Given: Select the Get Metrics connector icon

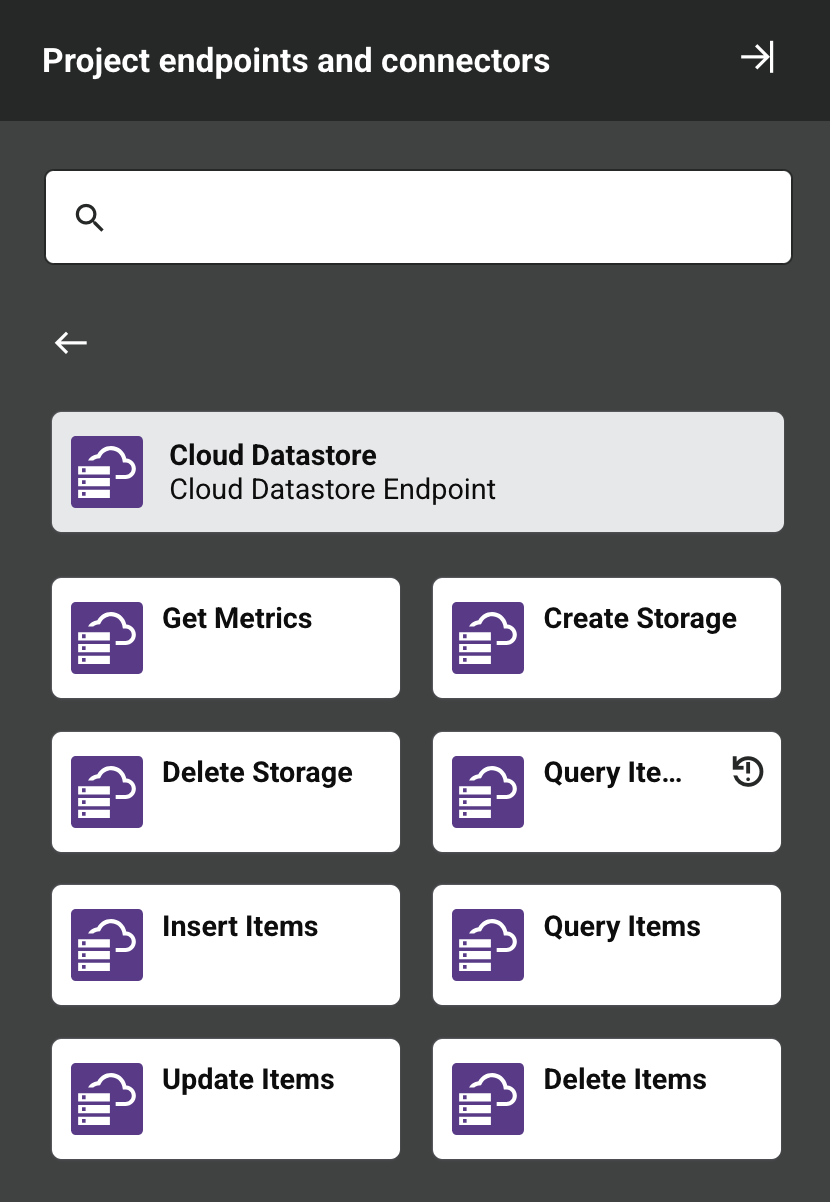Looking at the screenshot, I should coord(106,637).
